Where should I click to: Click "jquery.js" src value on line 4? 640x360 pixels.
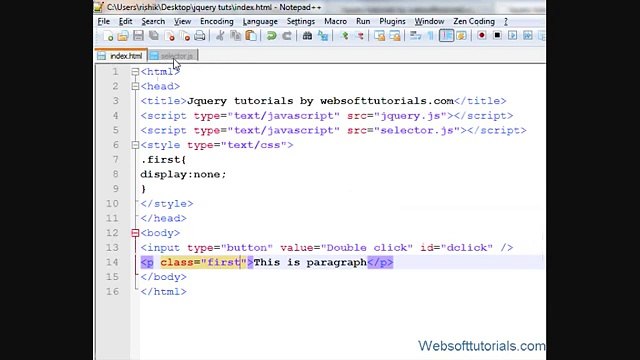(x=411, y=116)
